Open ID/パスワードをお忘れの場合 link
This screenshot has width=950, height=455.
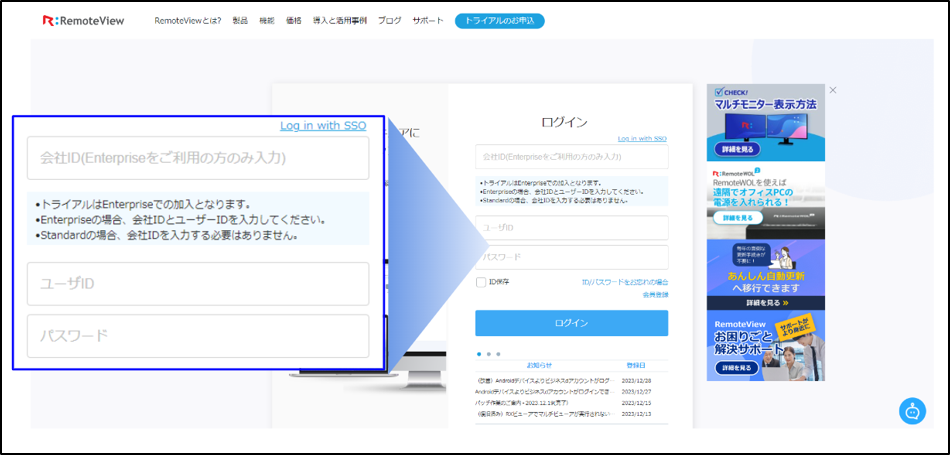pos(625,282)
